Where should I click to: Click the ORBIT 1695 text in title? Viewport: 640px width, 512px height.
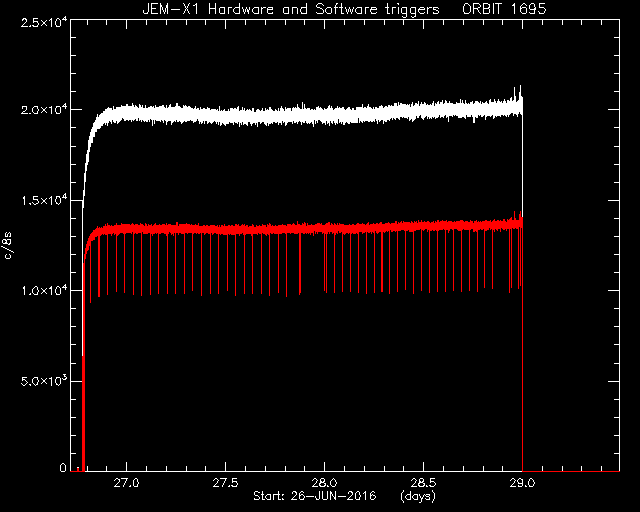504,9
